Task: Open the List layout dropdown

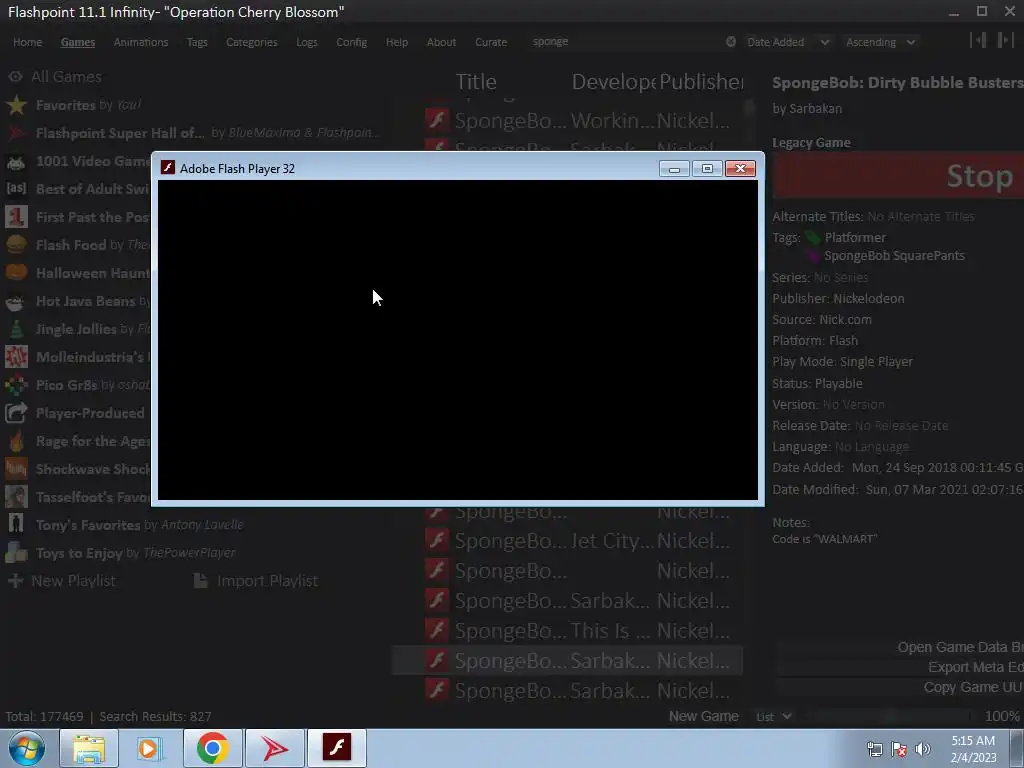Action: pyautogui.click(x=774, y=716)
